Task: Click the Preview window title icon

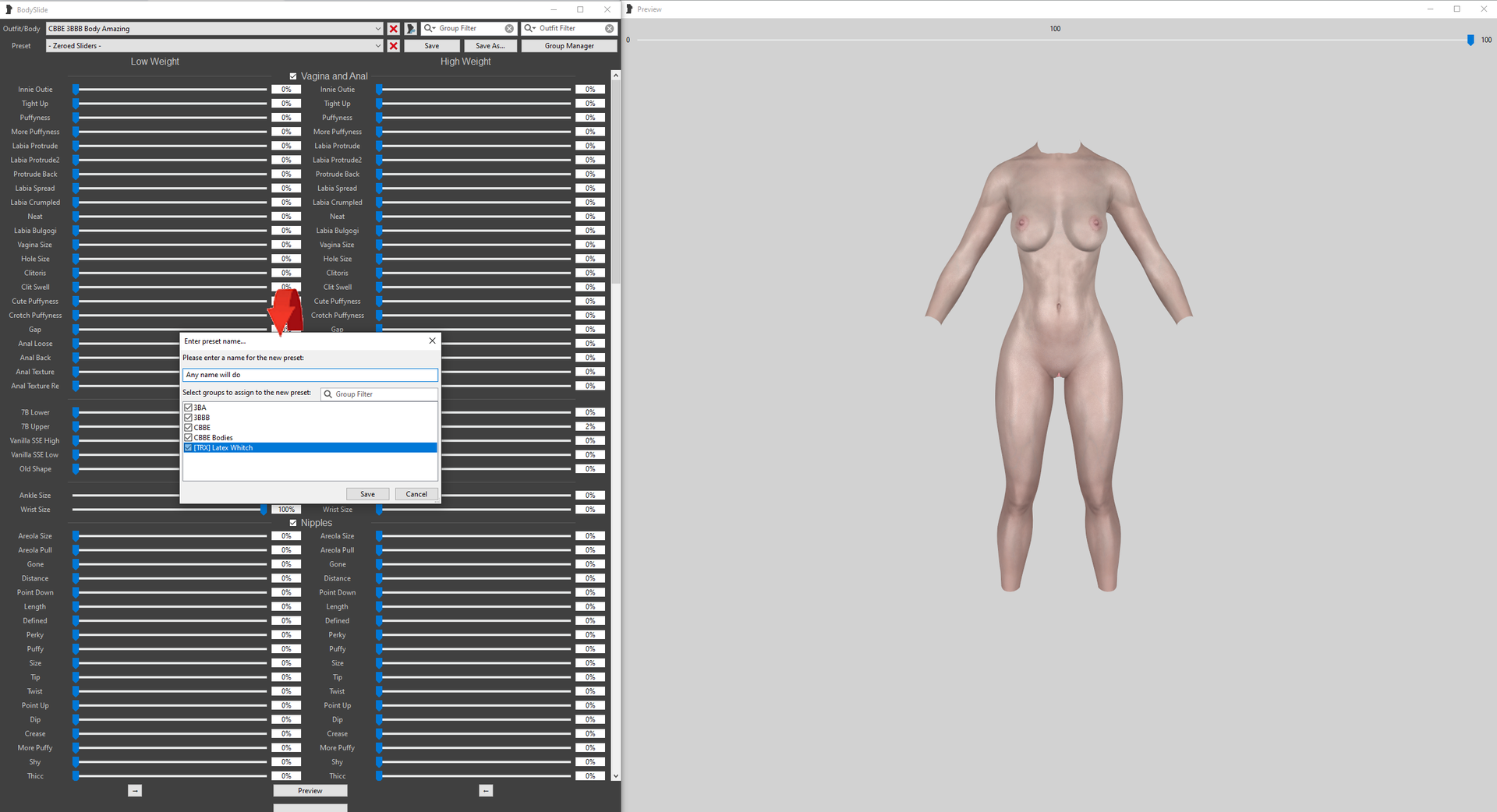Action: pos(629,9)
